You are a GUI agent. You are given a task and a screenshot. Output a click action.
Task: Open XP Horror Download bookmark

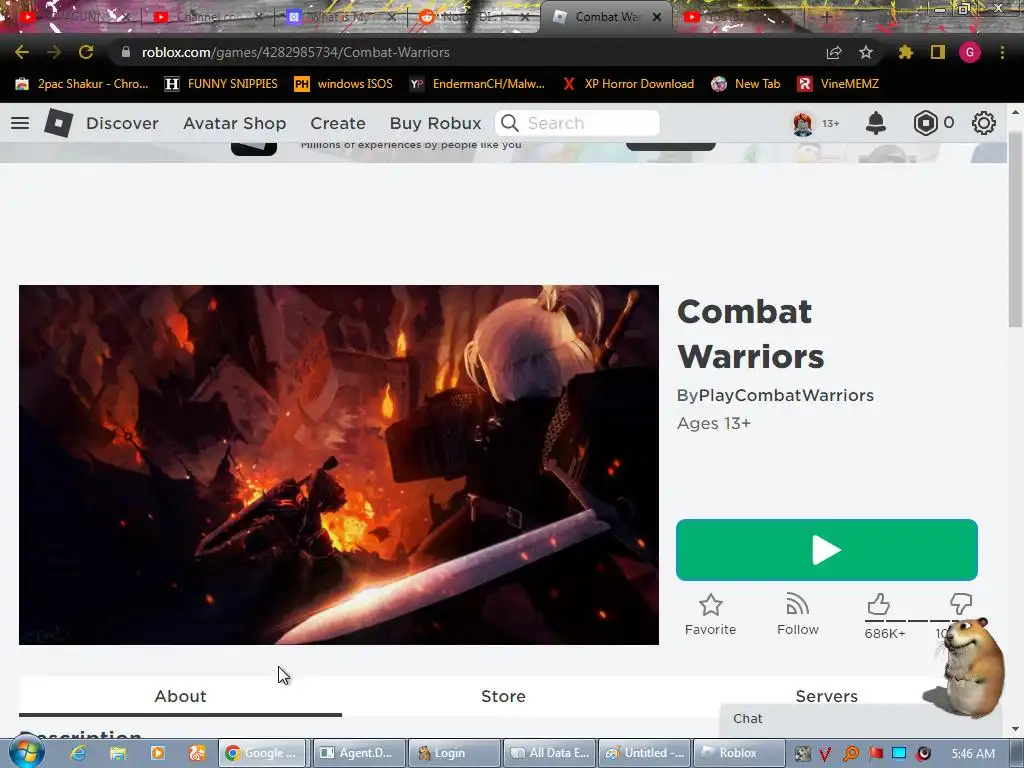point(628,84)
